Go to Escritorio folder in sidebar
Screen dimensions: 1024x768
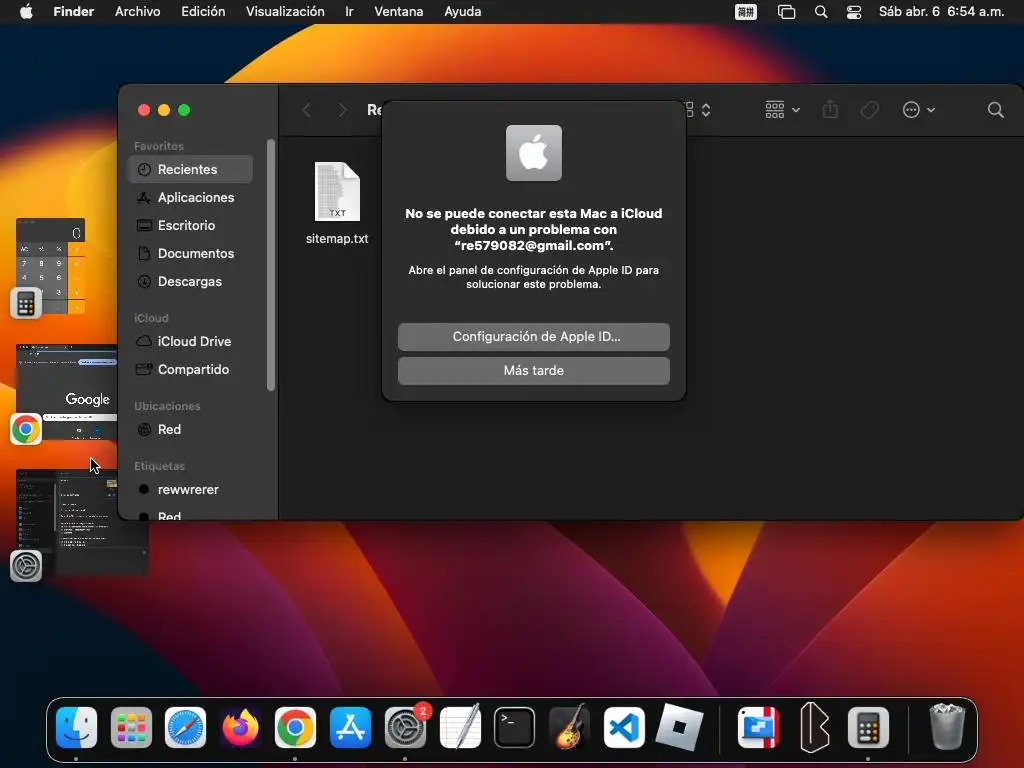click(190, 225)
